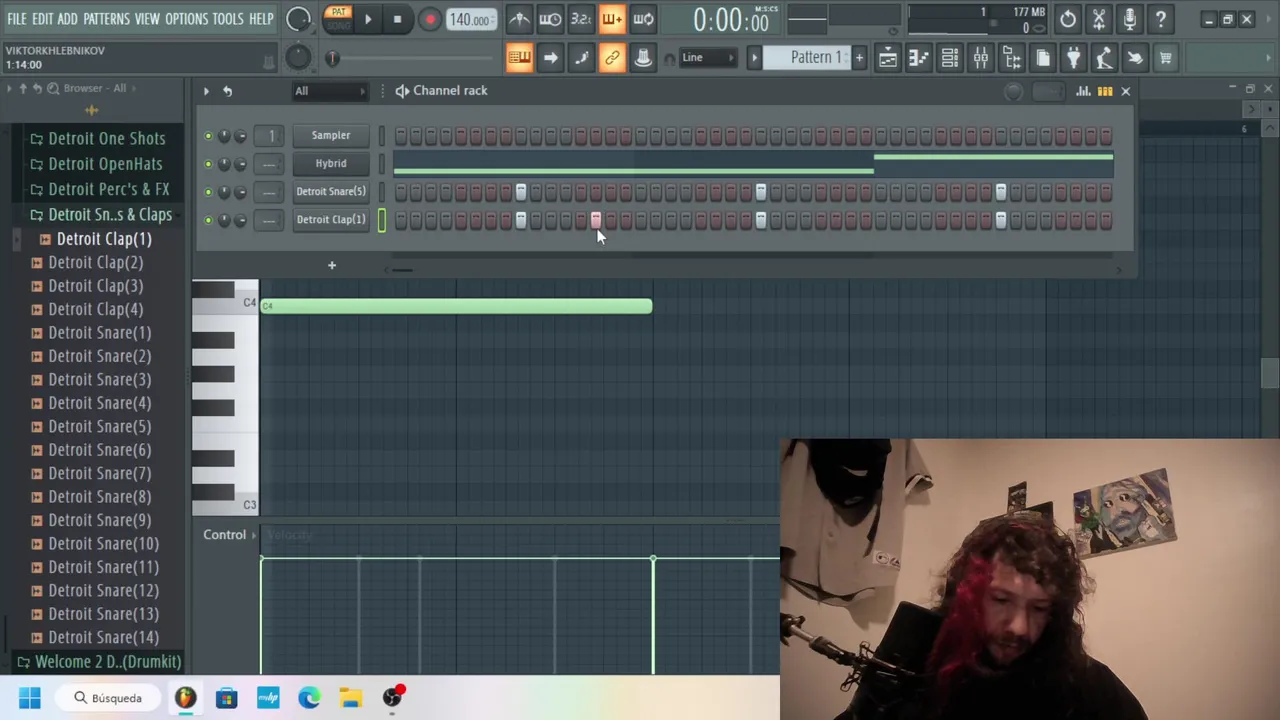Switch between PAT and SONG mode
The height and width of the screenshot is (720, 1280).
338,18
